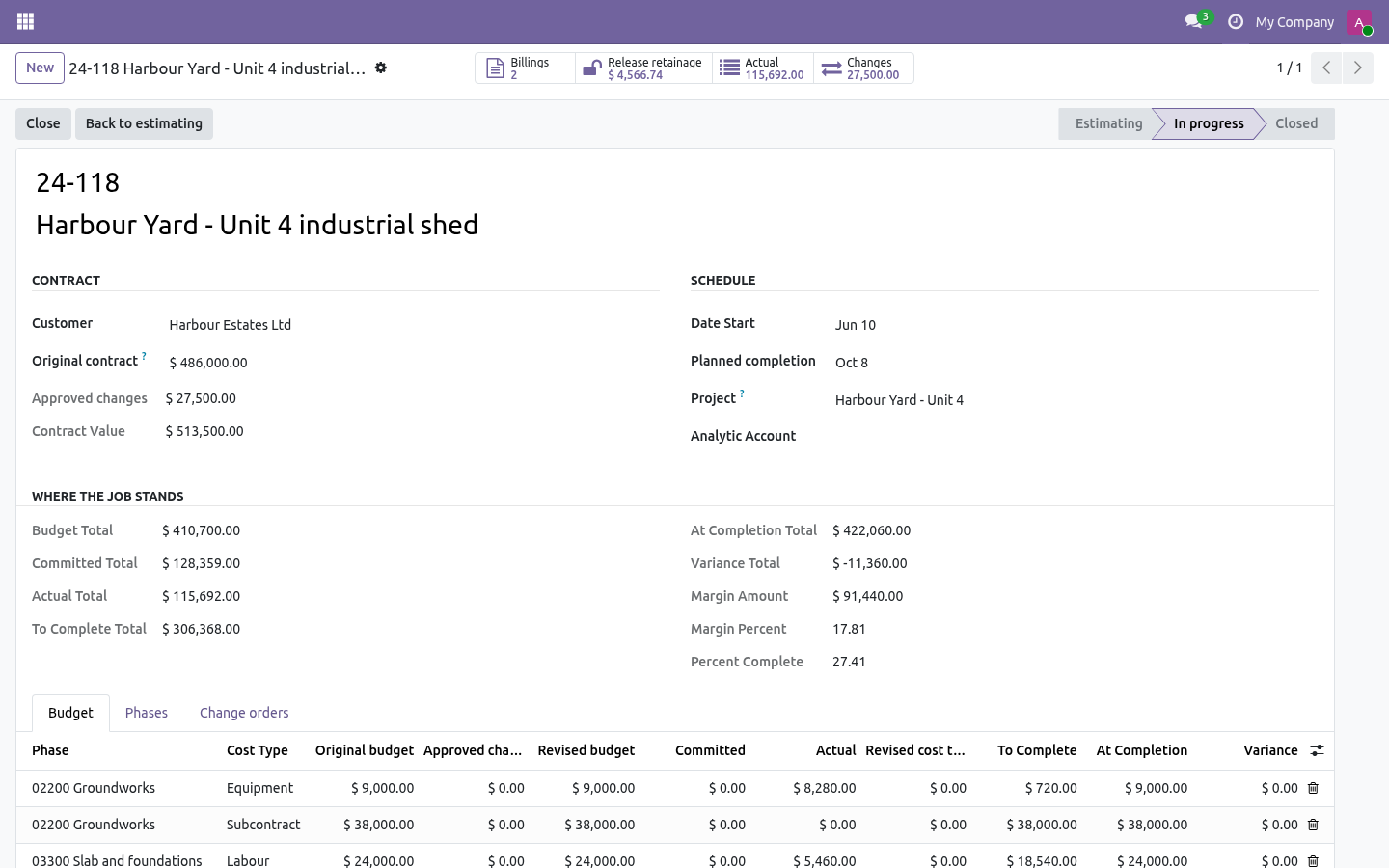Open the conversations messages icon

(x=1194, y=21)
